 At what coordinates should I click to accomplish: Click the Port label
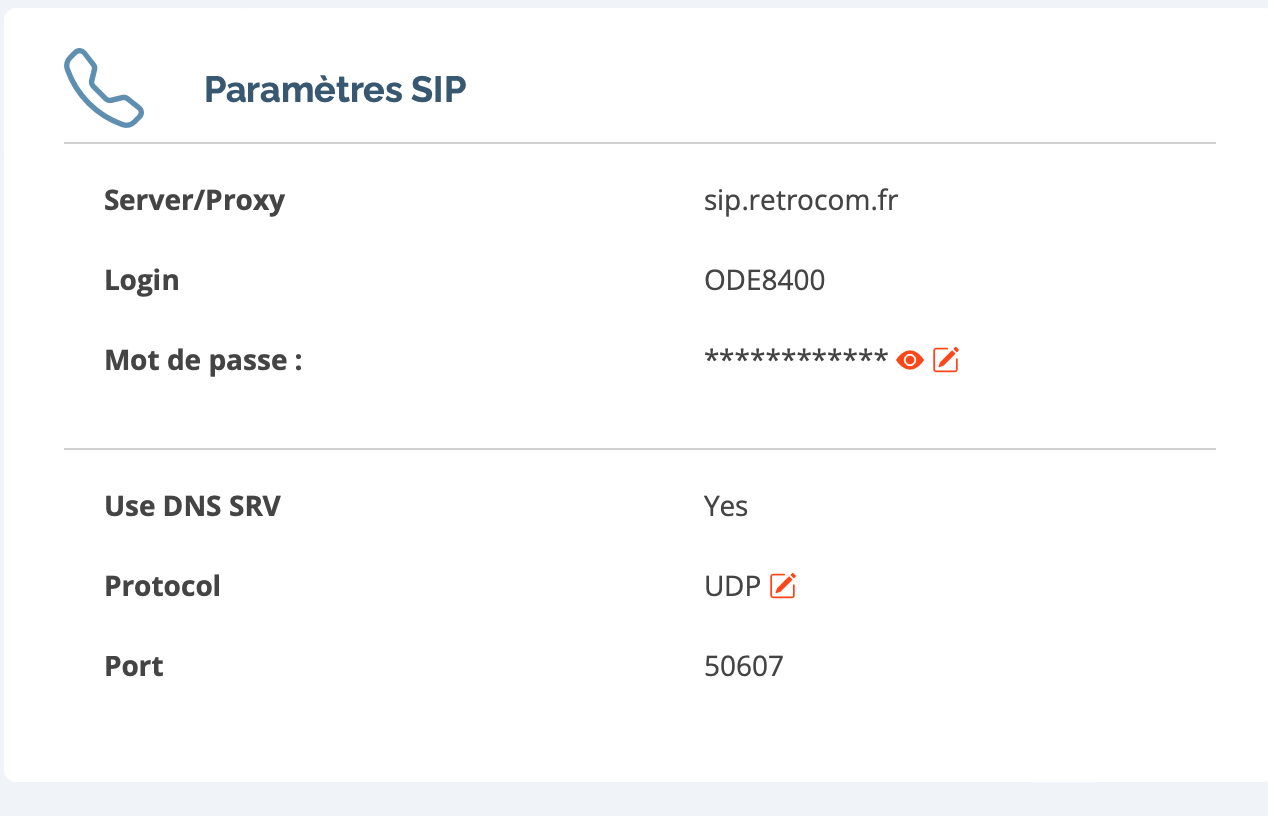[134, 666]
